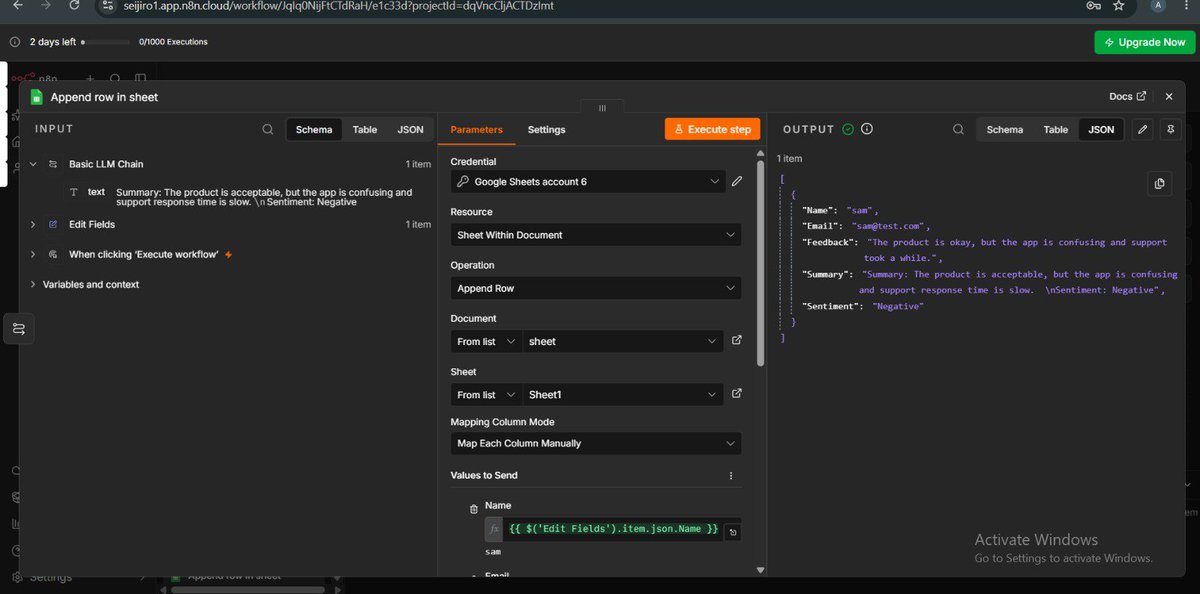Switch to the Settings tab
This screenshot has width=1200, height=594.
coord(546,130)
